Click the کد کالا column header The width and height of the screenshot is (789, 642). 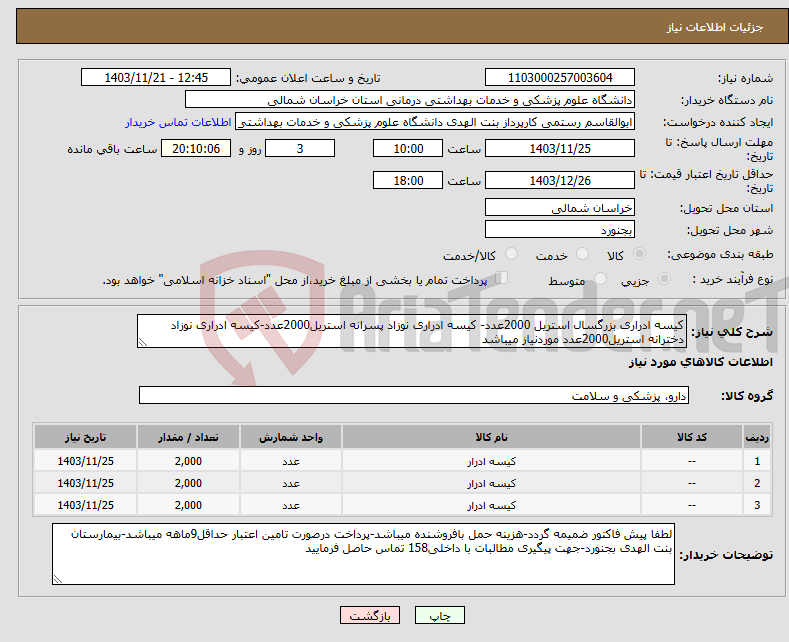(692, 437)
